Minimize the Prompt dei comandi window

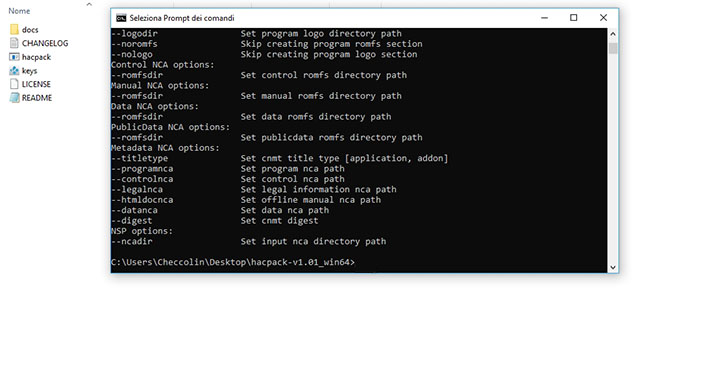click(x=544, y=18)
